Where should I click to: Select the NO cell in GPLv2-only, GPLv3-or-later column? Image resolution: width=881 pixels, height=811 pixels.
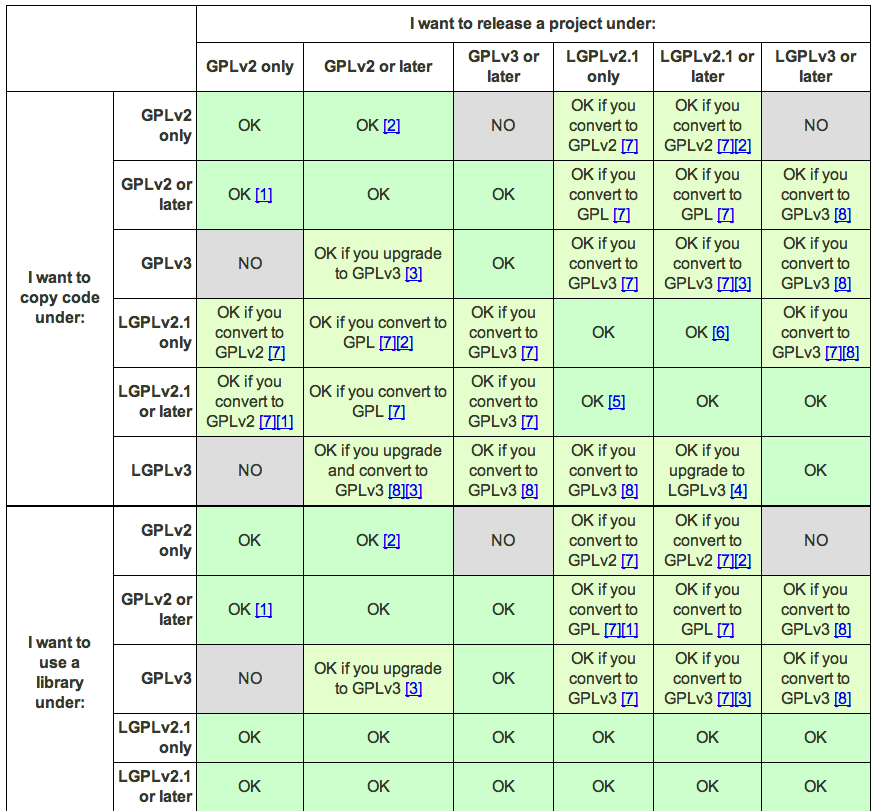(502, 126)
